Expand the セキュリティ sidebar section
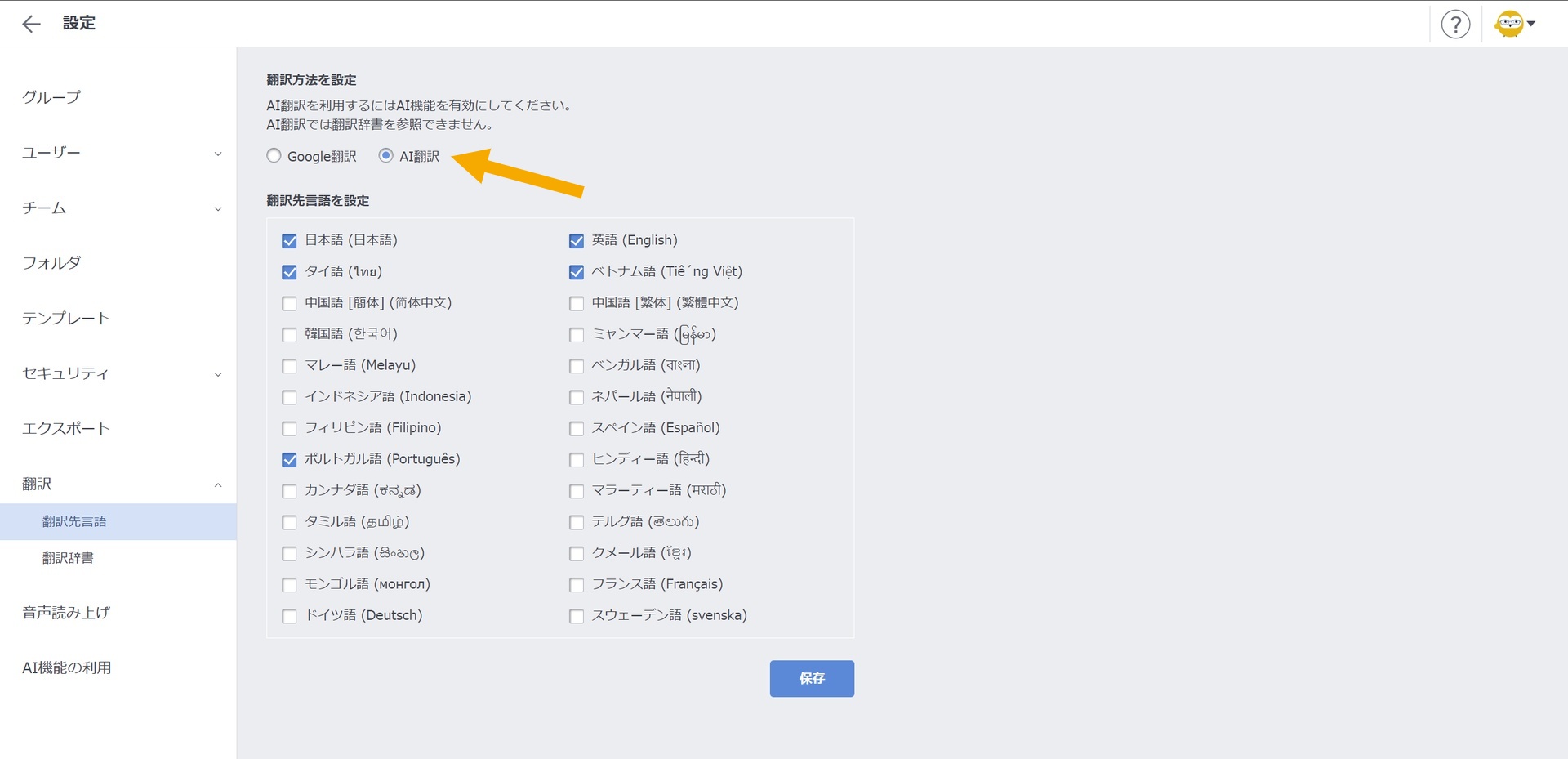This screenshot has width=1568, height=759. tap(217, 374)
